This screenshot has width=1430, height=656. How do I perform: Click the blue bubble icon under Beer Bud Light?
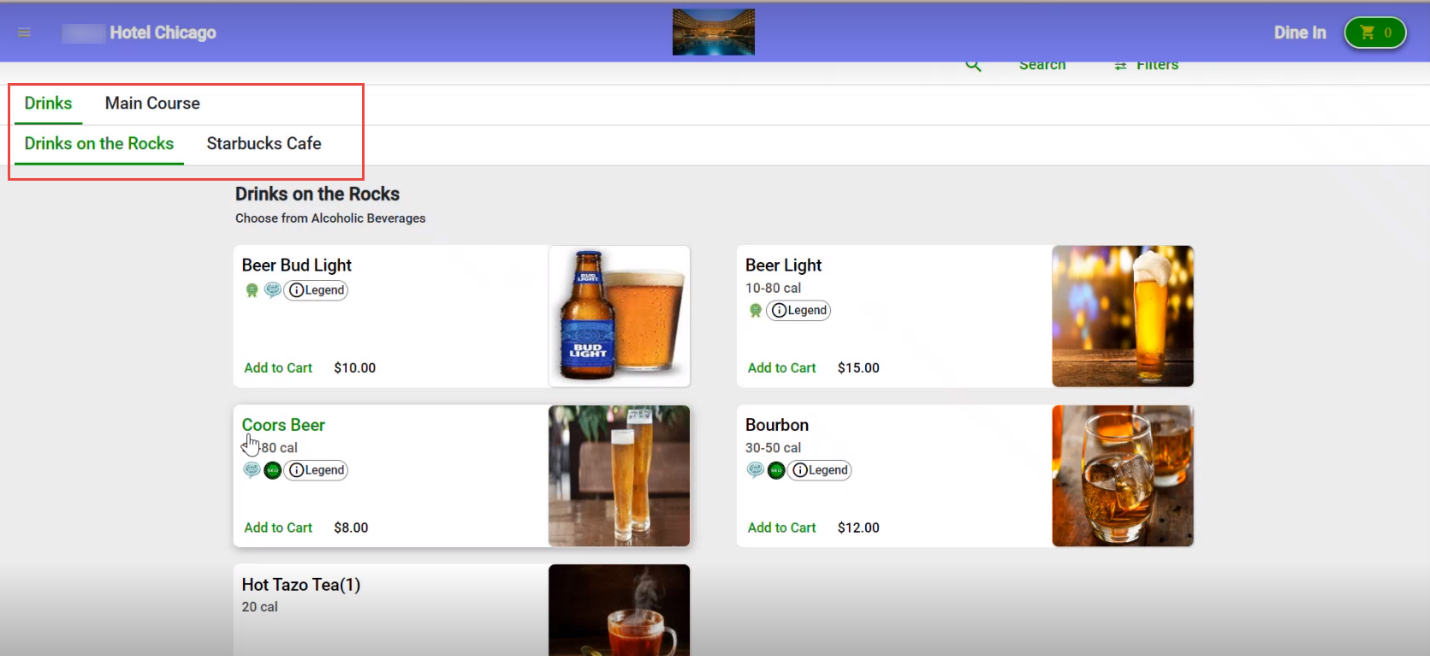(272, 290)
